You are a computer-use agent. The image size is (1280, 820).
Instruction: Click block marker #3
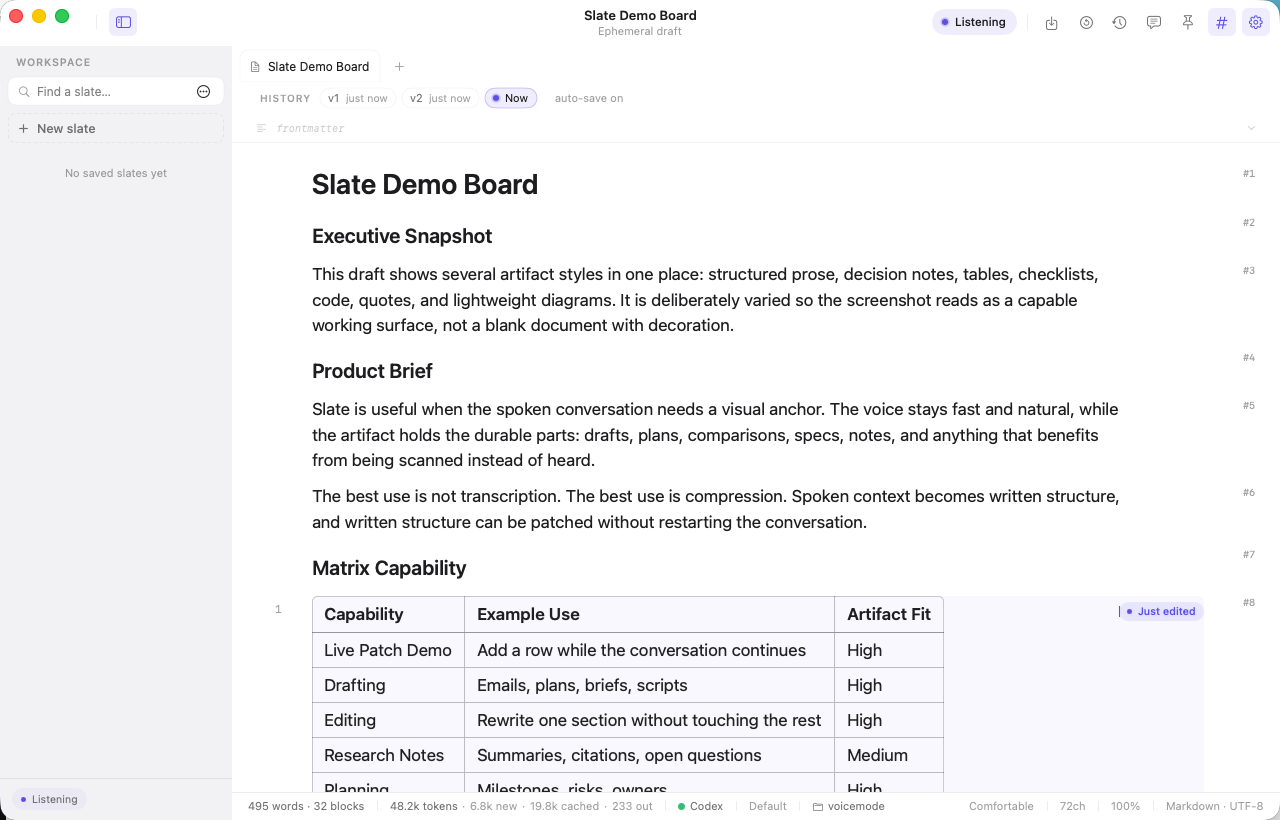(1249, 270)
